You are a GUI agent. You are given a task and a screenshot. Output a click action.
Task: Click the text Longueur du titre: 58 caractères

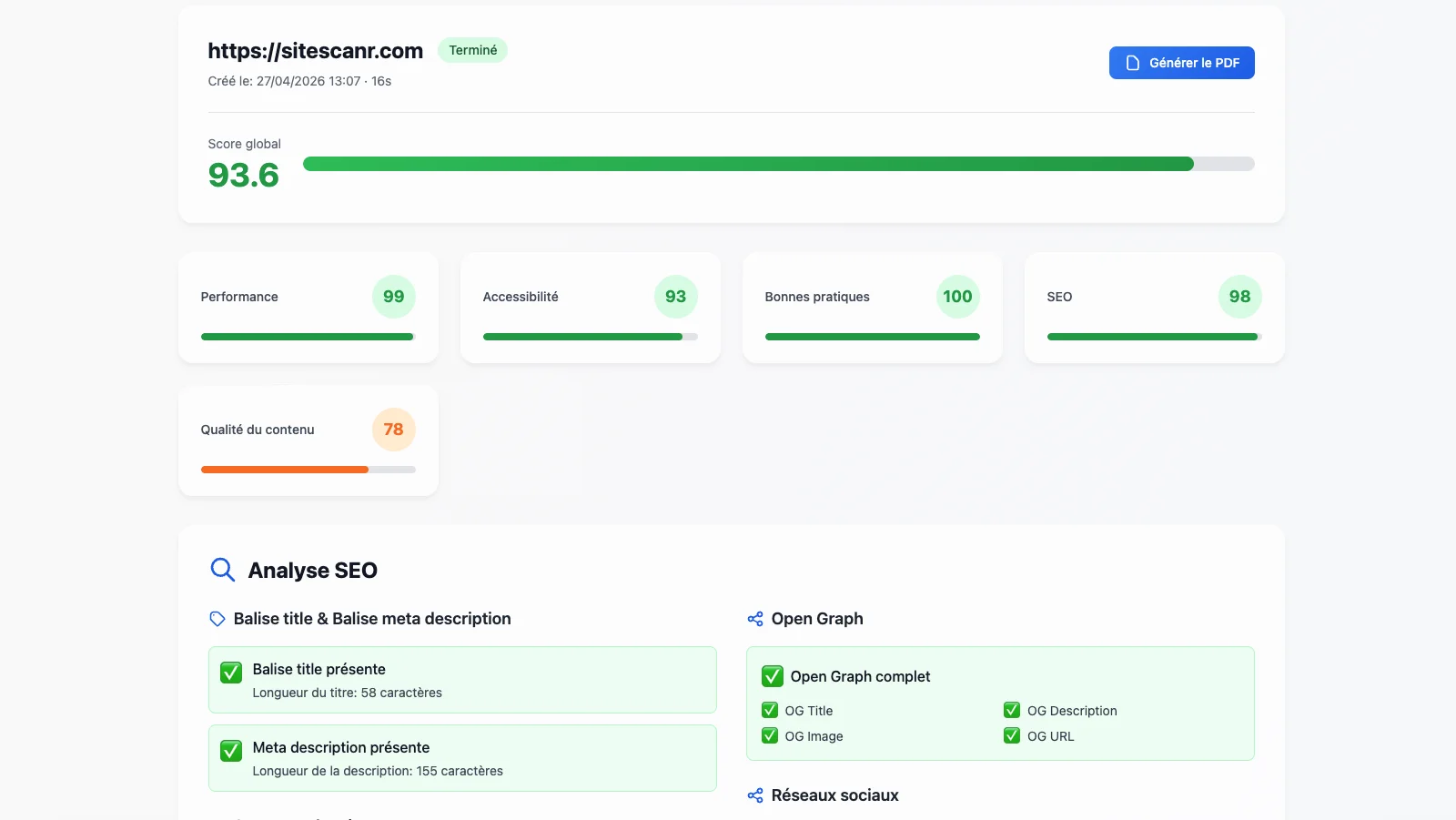point(347,693)
